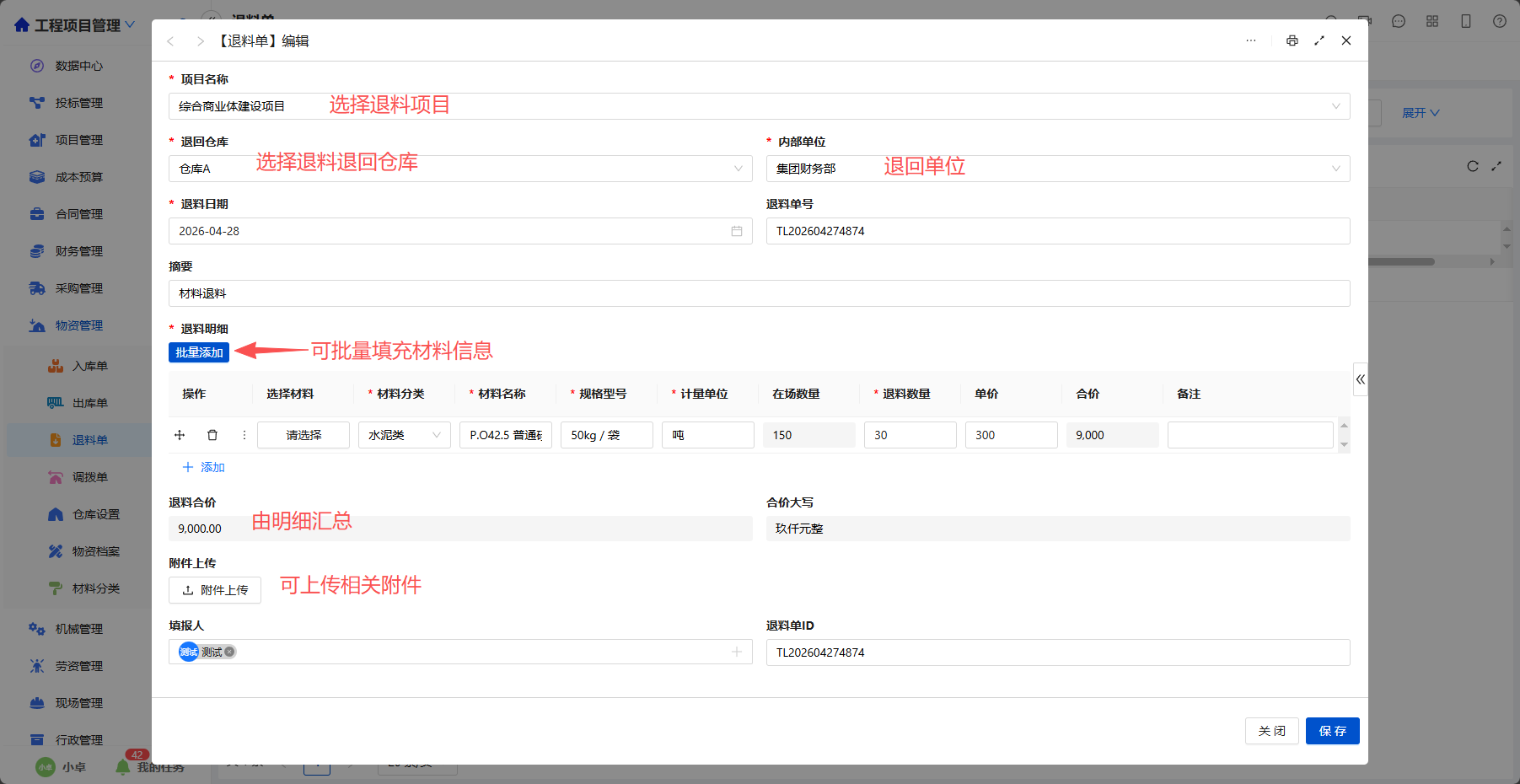Screen dimensions: 1520x784
Task: Open the return date calendar icon
Action: coord(737,231)
